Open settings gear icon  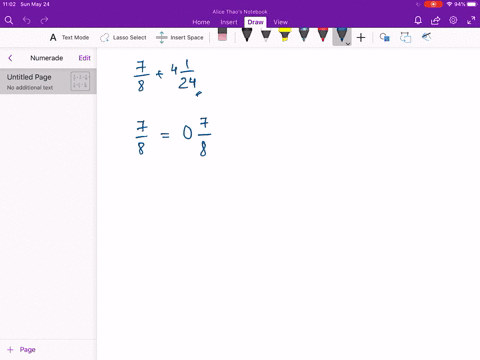coord(453,20)
